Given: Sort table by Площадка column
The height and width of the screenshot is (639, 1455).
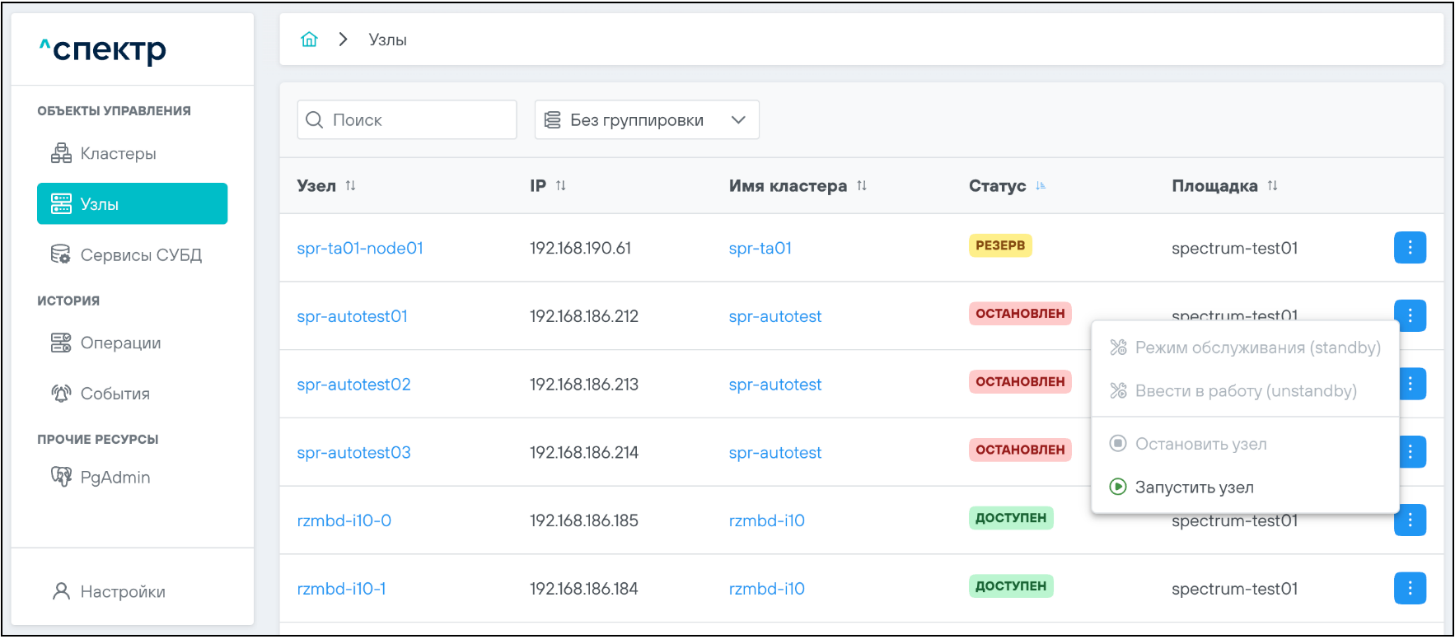Looking at the screenshot, I should (x=1272, y=186).
